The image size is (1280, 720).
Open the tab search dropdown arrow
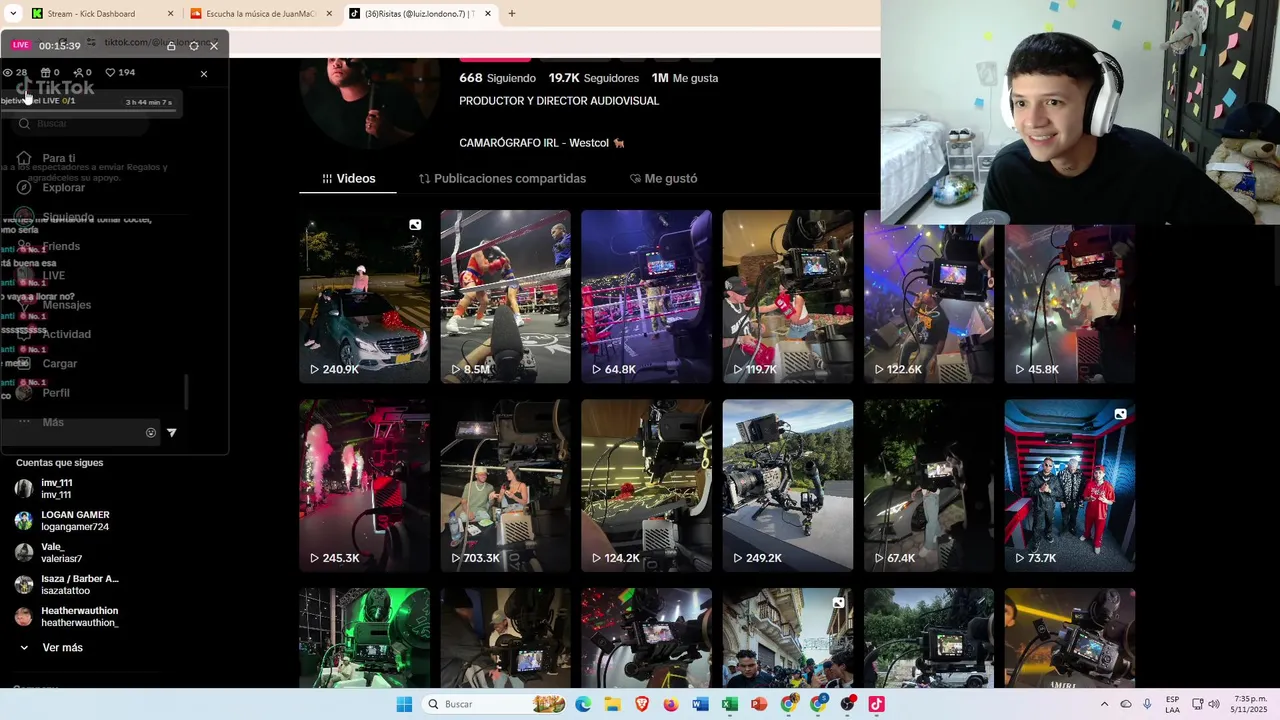[x=13, y=14]
